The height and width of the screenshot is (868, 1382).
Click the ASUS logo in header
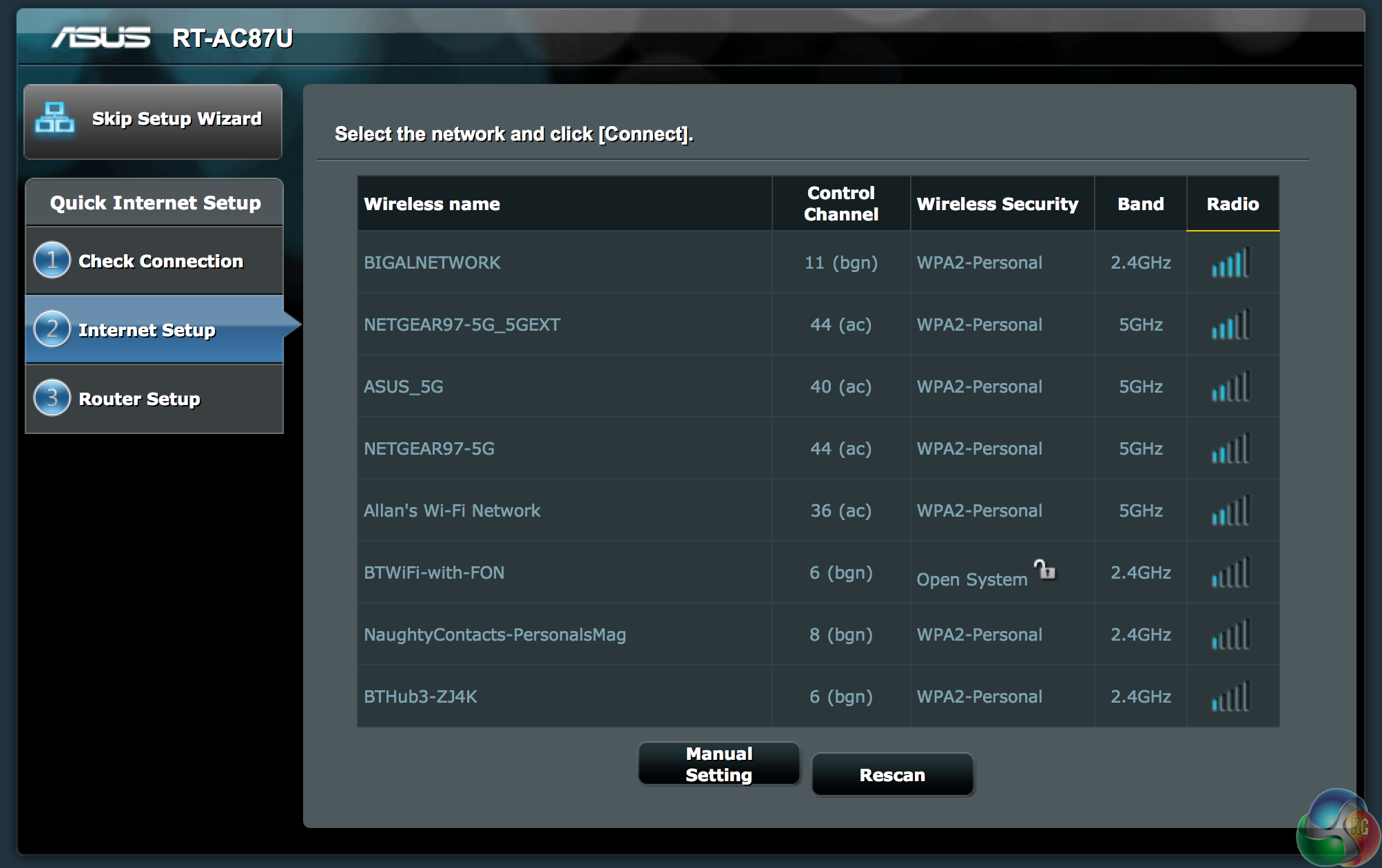pyautogui.click(x=101, y=37)
